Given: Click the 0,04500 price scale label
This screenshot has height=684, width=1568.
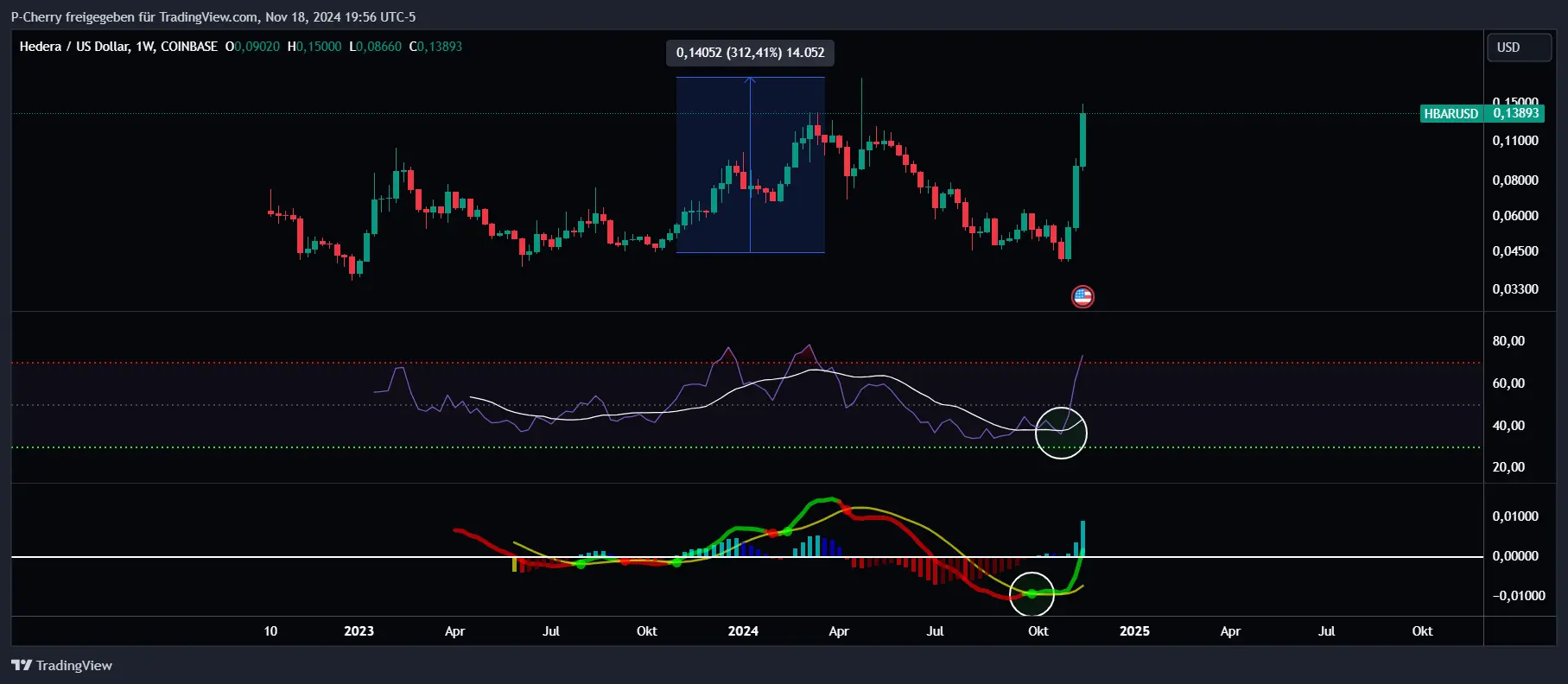Looking at the screenshot, I should tap(1515, 251).
